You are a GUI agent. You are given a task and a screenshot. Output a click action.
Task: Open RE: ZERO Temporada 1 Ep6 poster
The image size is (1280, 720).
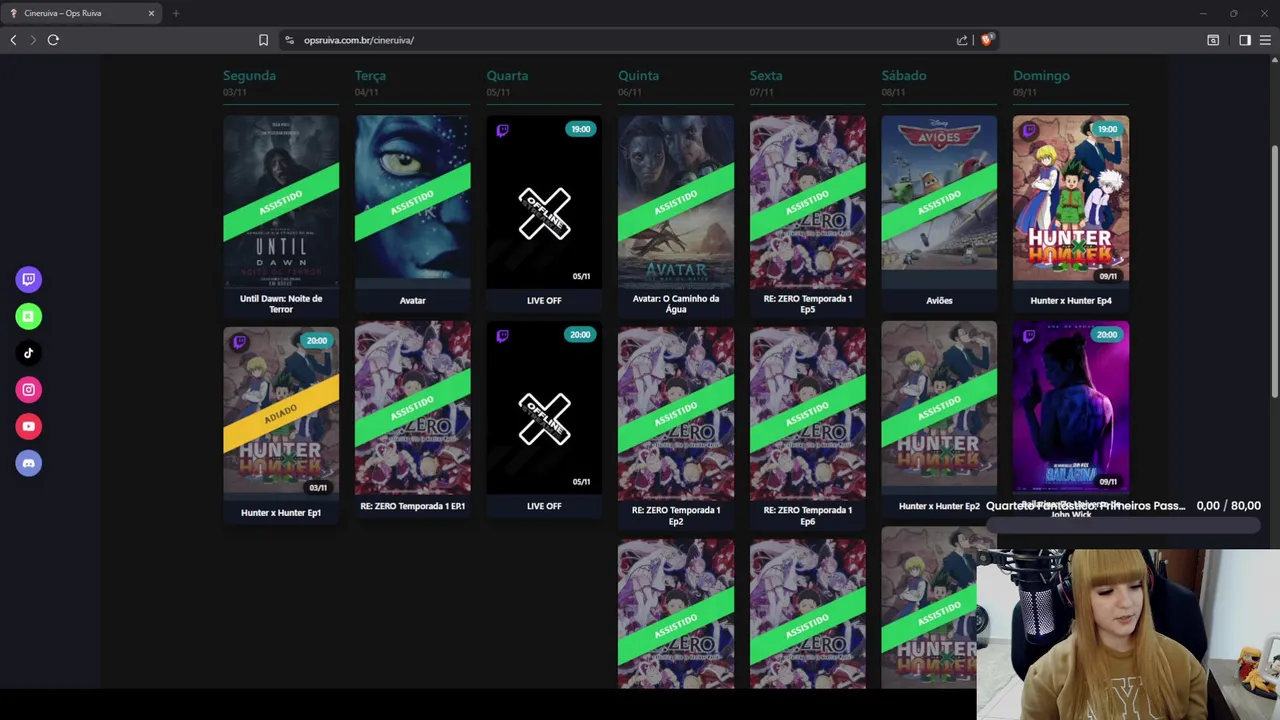pyautogui.click(x=808, y=412)
